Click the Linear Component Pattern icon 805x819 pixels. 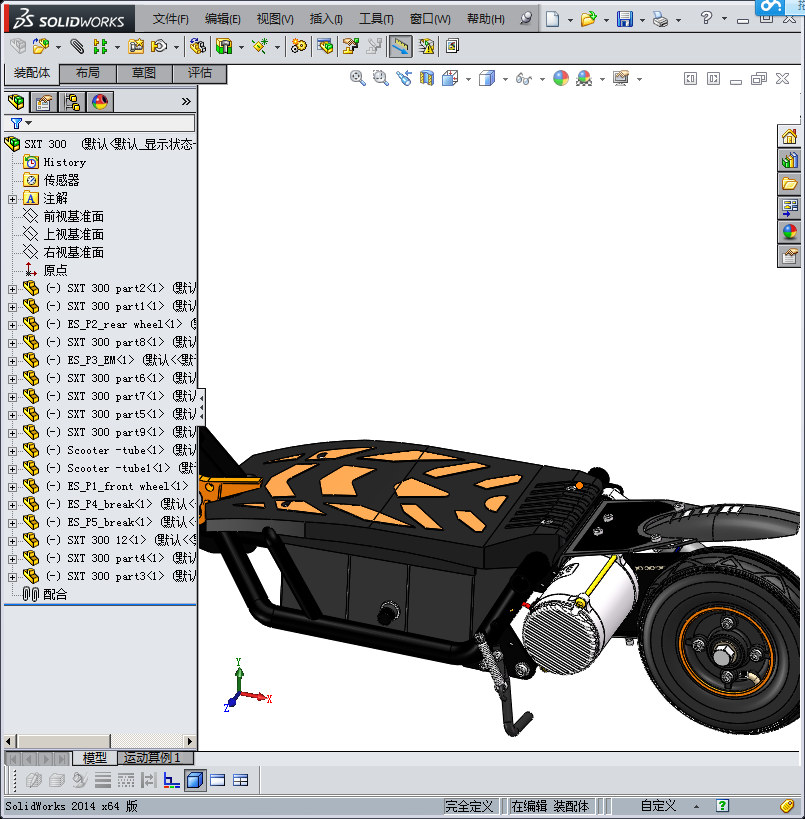100,46
